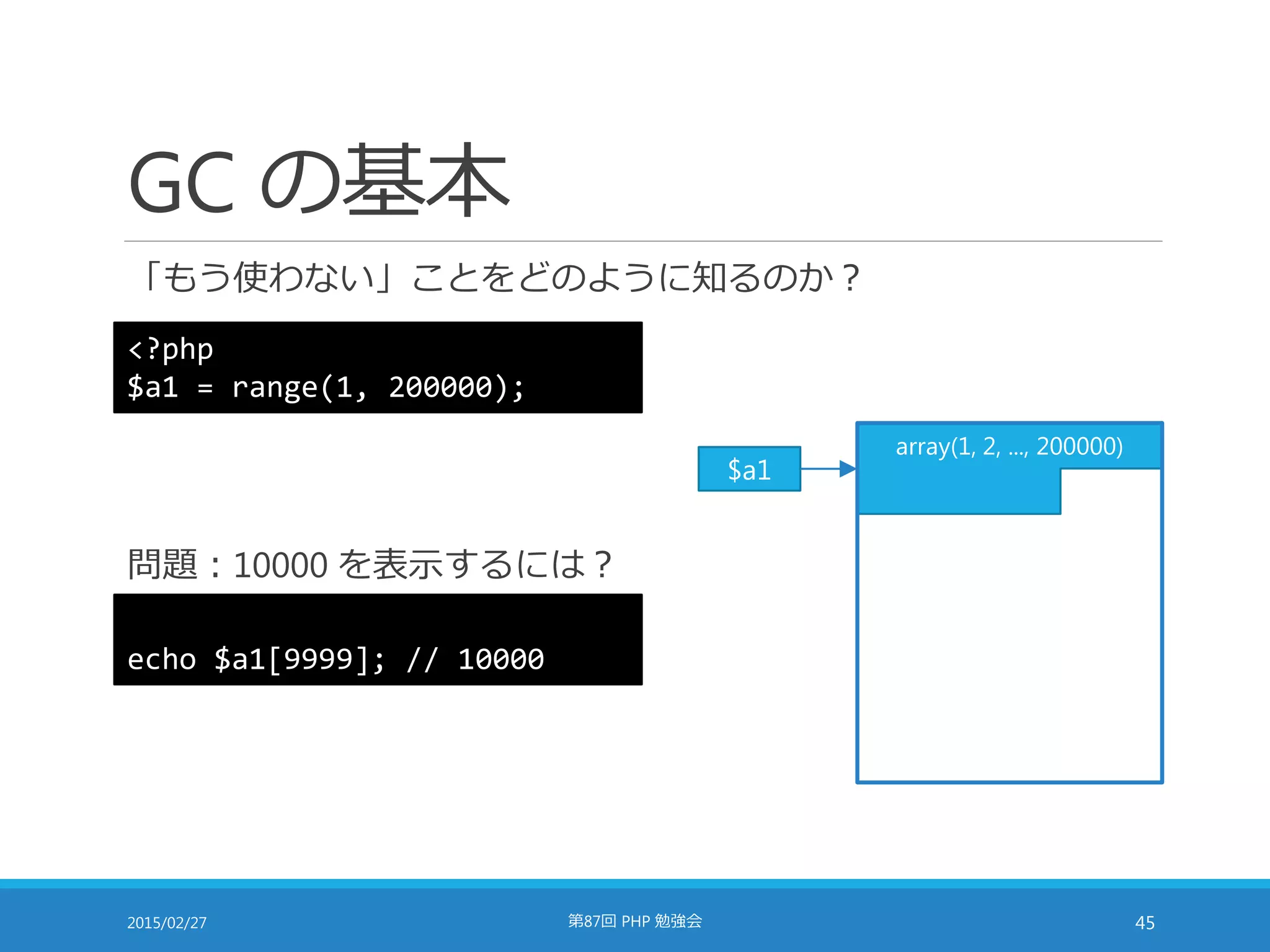Click the date "2015/02/27" in footer
Image resolution: width=1270 pixels, height=952 pixels.
(167, 923)
